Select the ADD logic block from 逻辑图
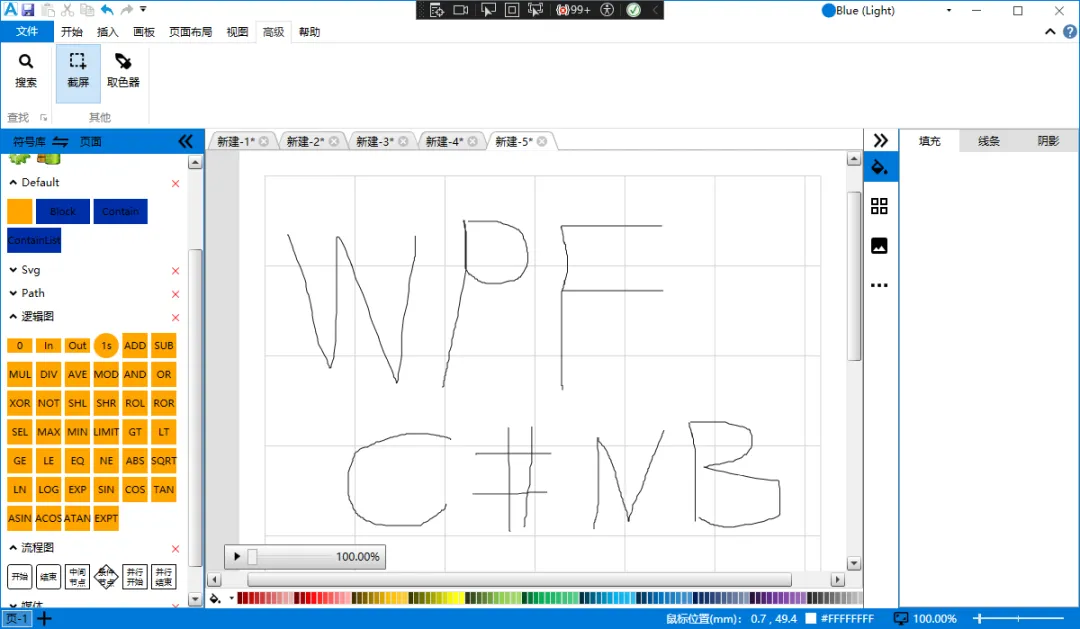The image size is (1080, 629). (x=134, y=345)
